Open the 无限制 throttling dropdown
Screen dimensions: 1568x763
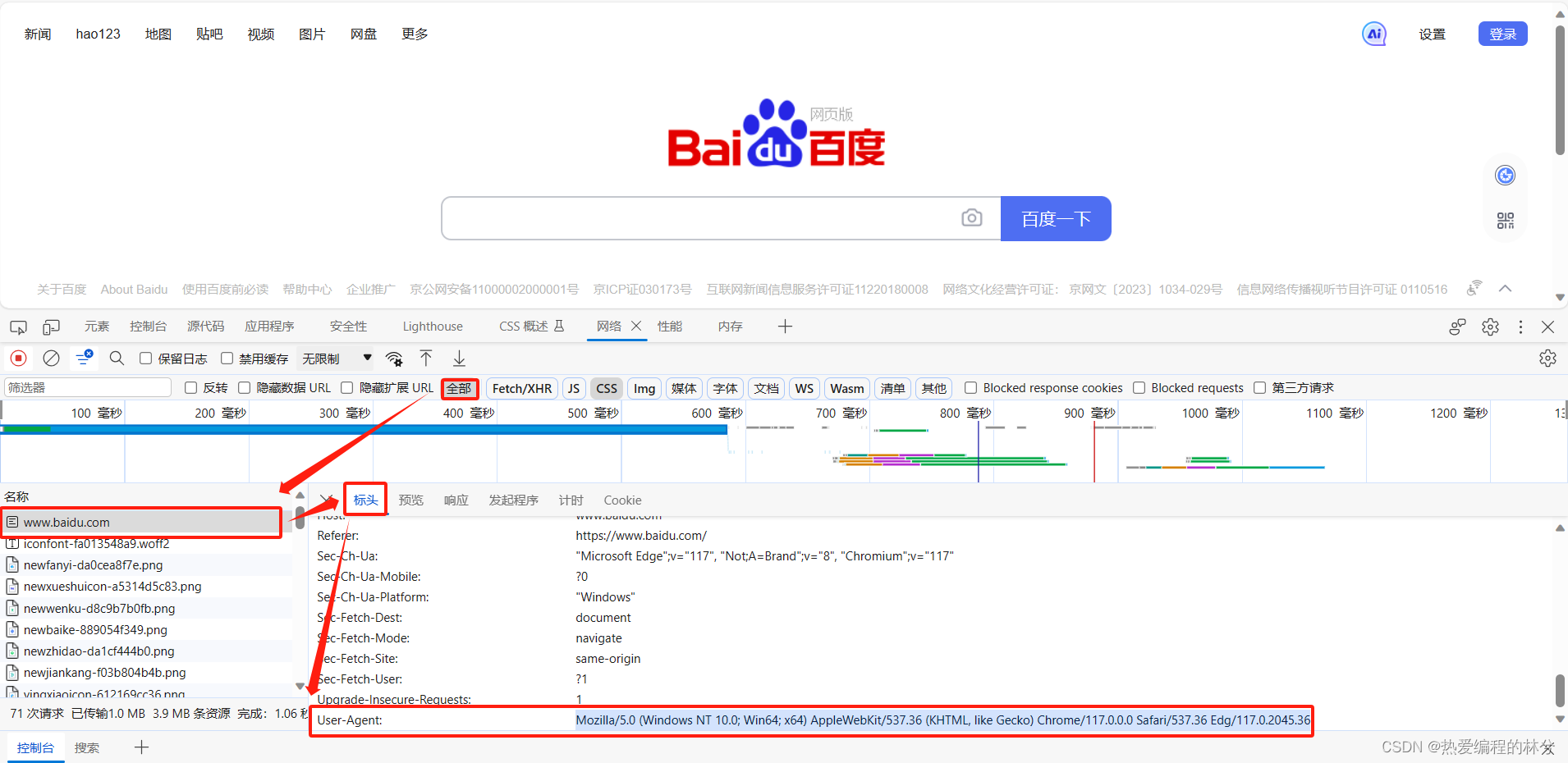click(337, 359)
